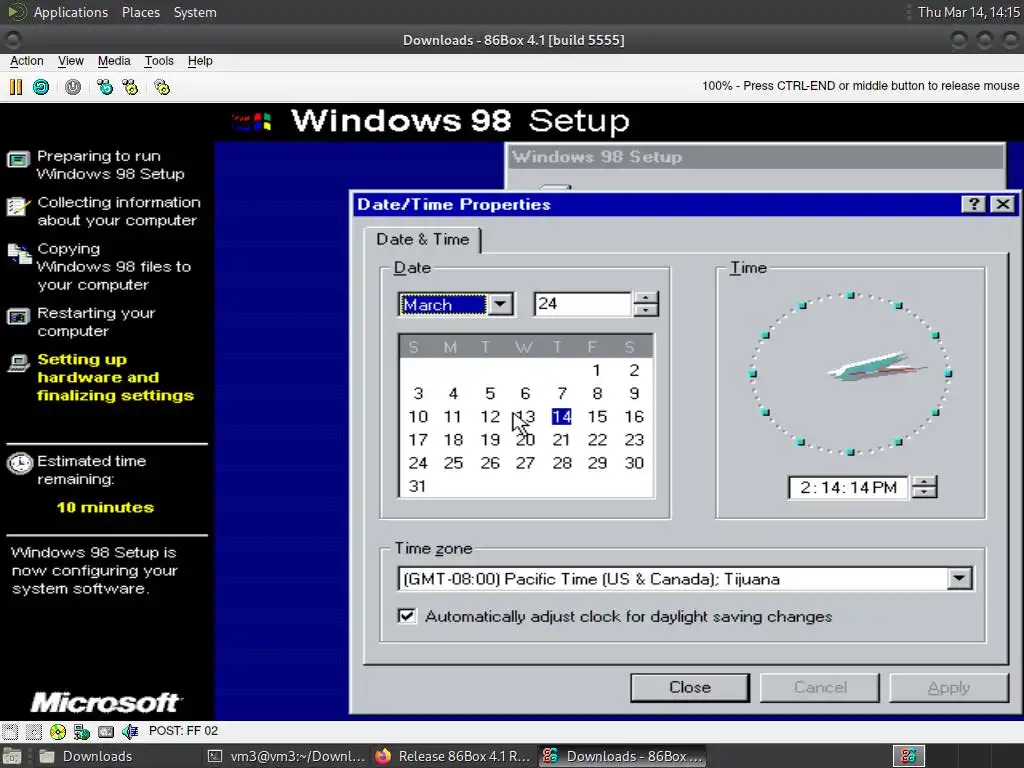Select day 30 in the calendar
1024x768 pixels.
(634, 463)
